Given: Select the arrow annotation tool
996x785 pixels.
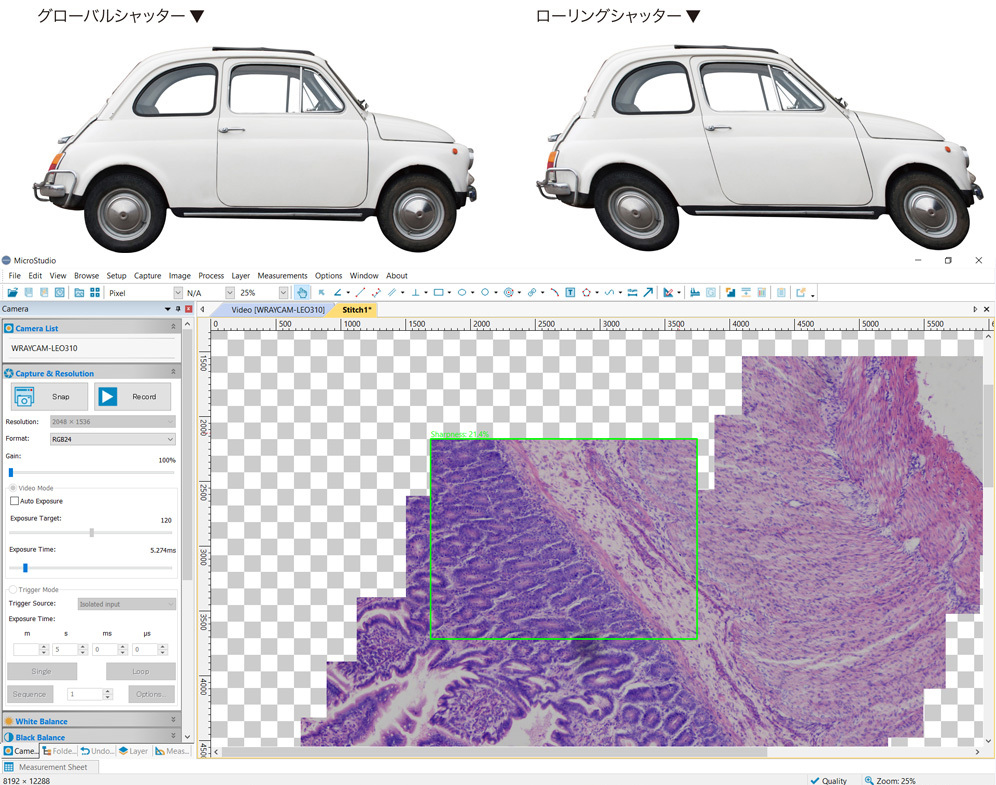Looking at the screenshot, I should 648,293.
